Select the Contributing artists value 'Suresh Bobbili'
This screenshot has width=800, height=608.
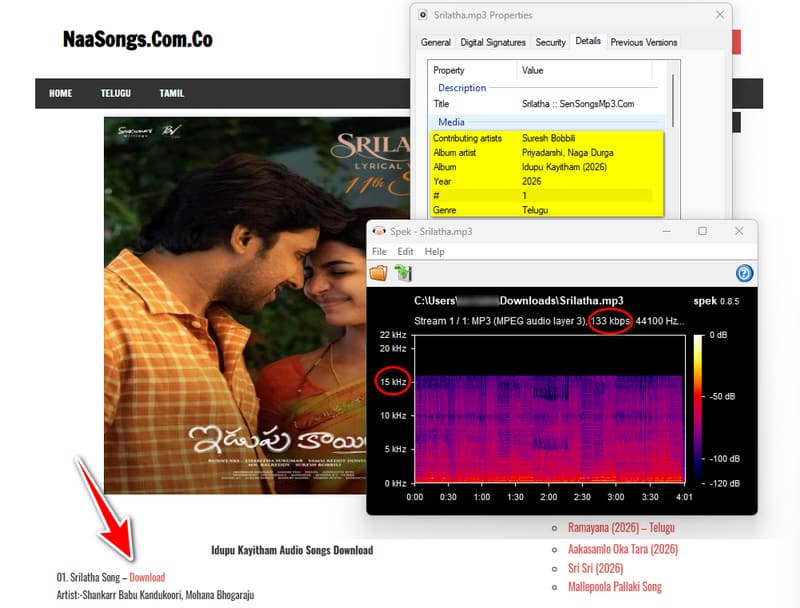click(548, 138)
